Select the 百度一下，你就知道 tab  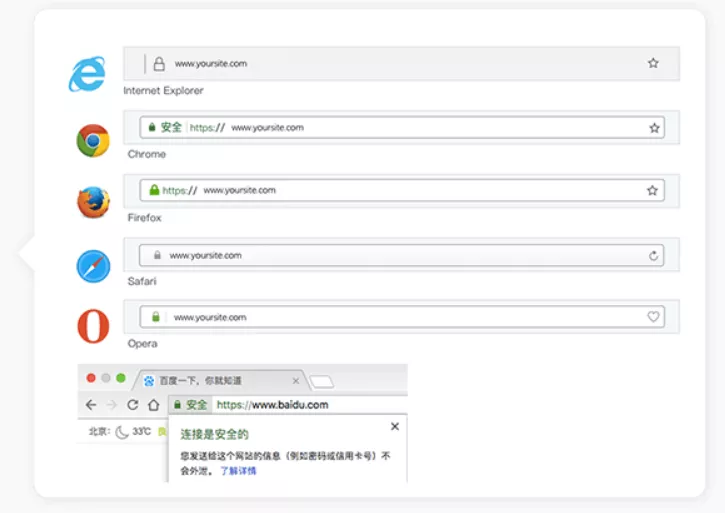pos(220,381)
